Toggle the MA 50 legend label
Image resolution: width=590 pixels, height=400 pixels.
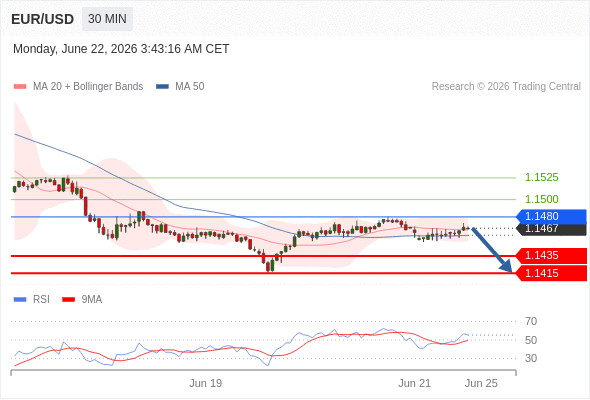pos(190,87)
